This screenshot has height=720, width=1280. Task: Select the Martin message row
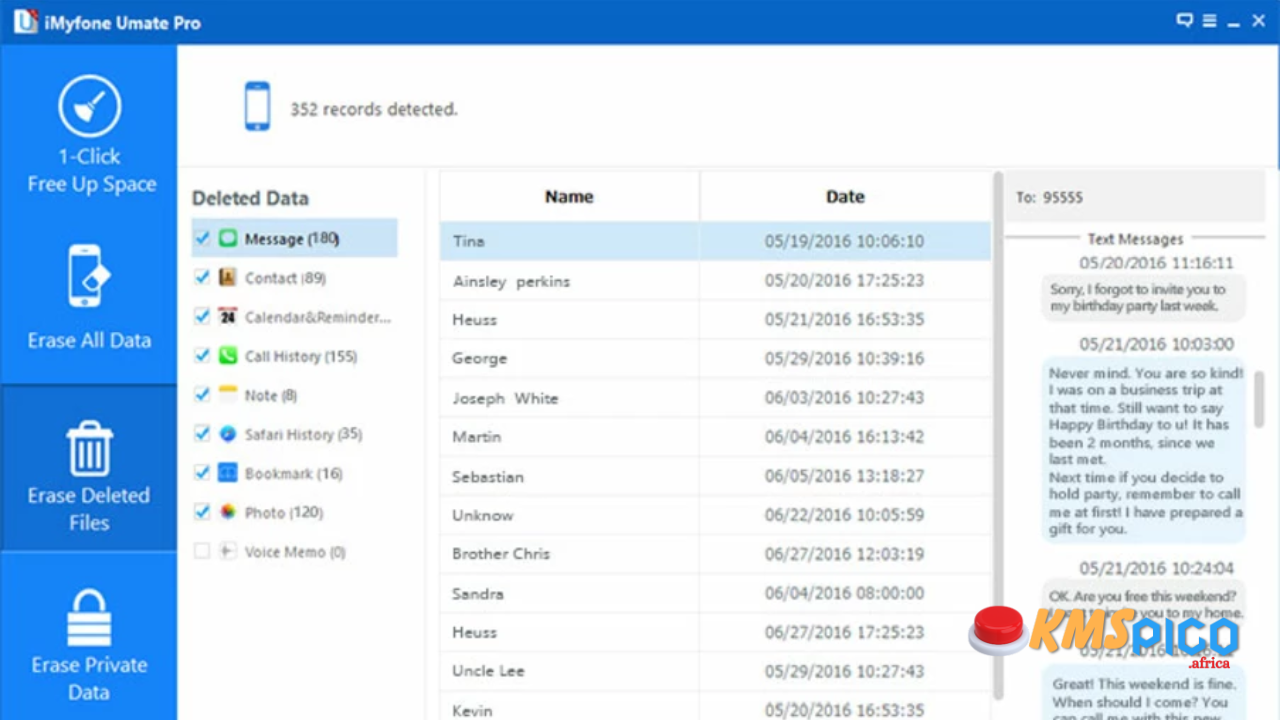pyautogui.click(x=715, y=437)
